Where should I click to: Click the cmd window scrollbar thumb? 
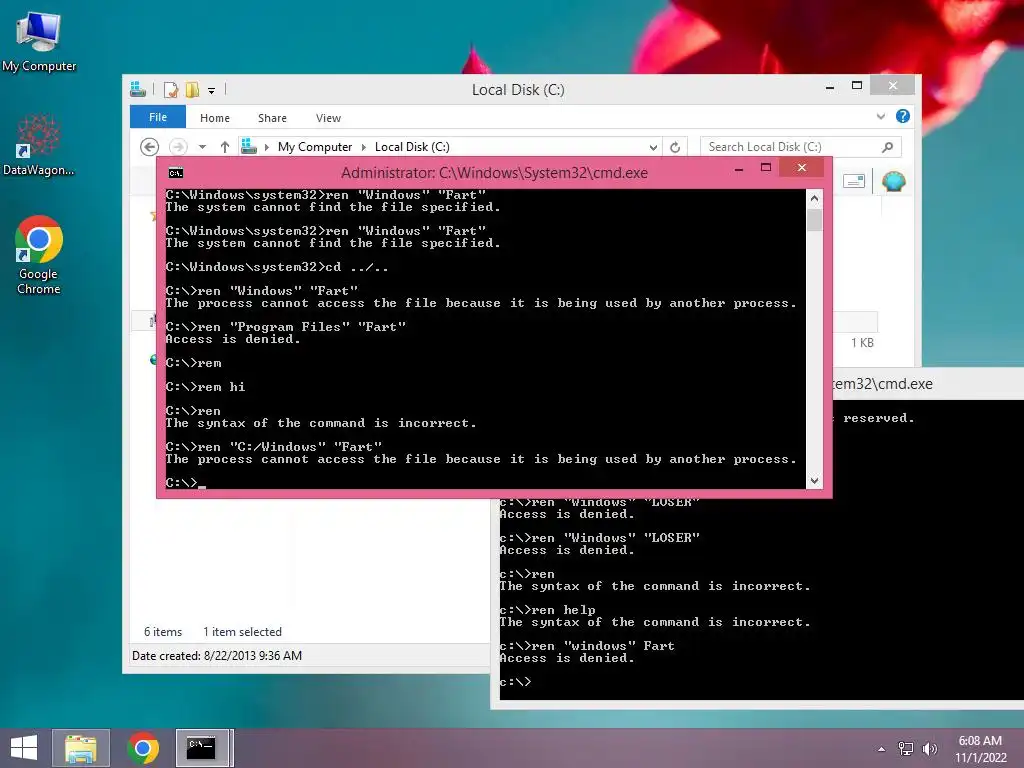tap(814, 220)
